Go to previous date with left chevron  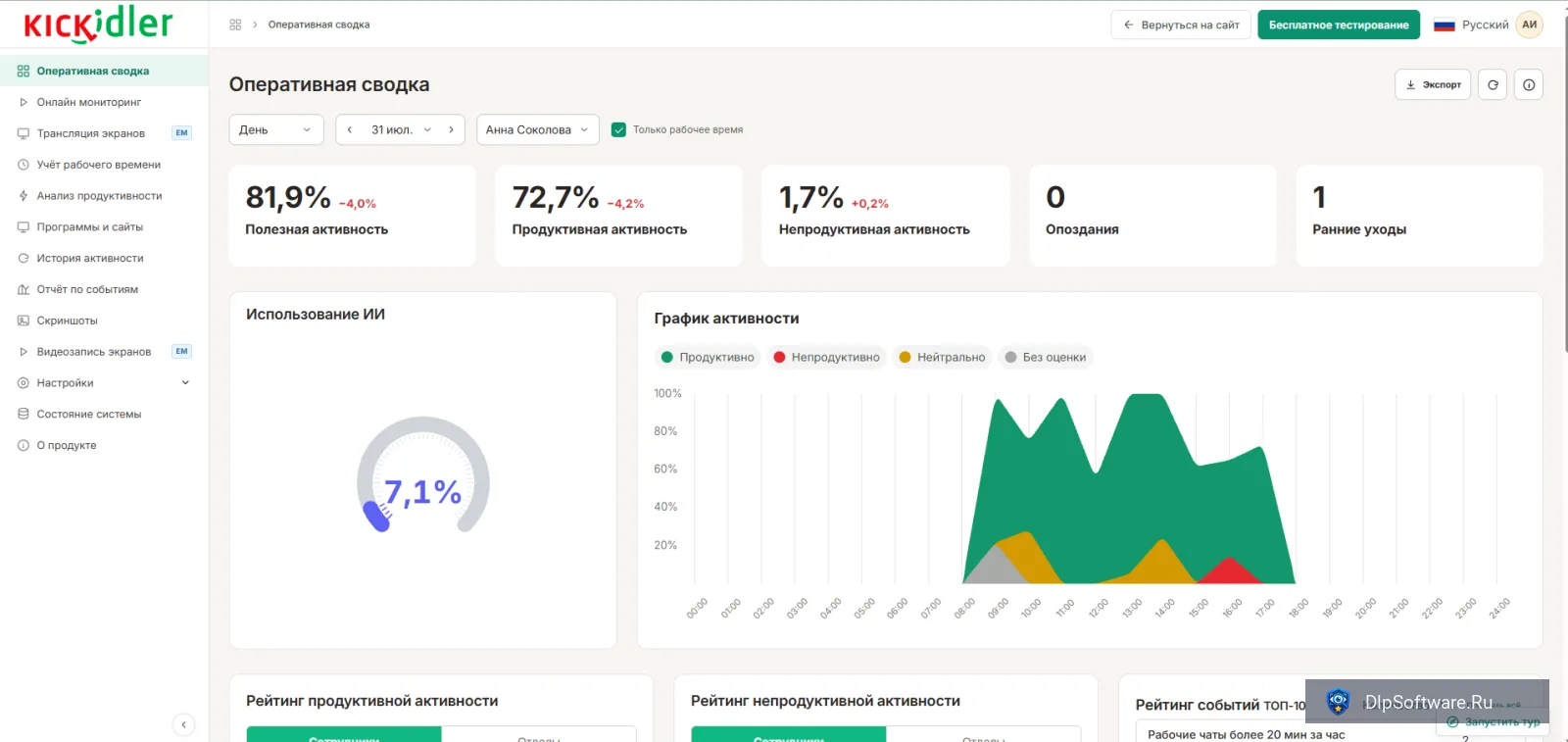(350, 129)
